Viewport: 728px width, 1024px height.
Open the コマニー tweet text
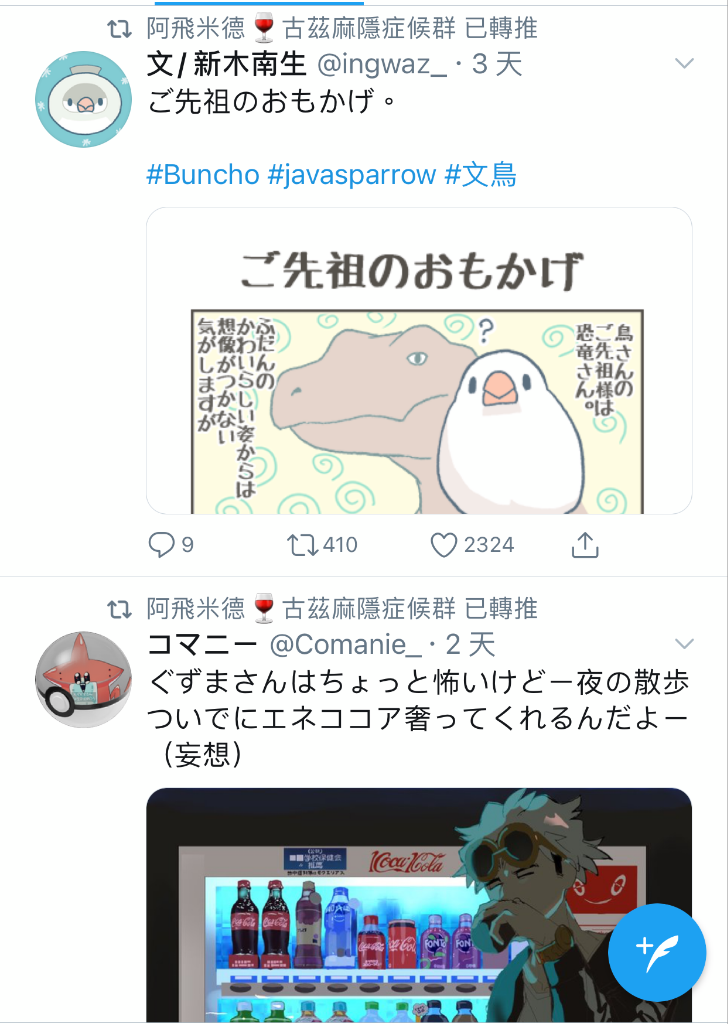click(418, 718)
